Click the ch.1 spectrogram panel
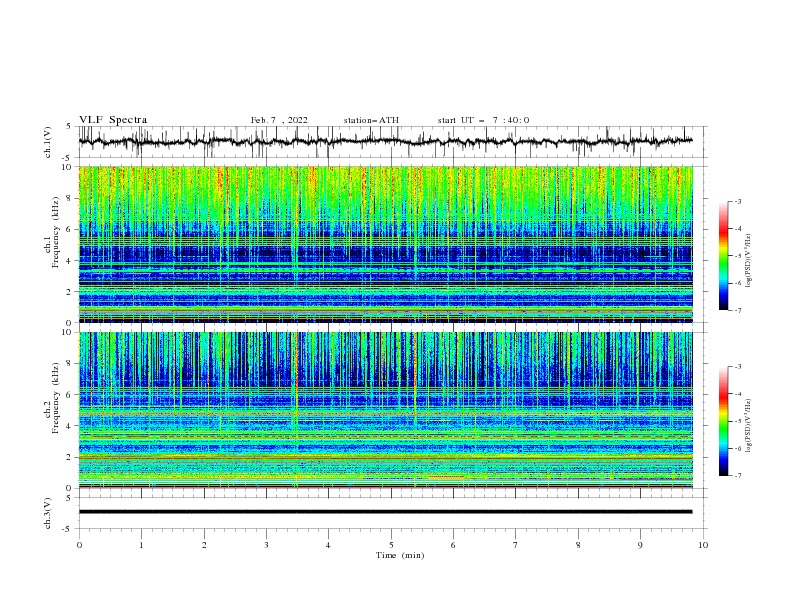 tap(386, 244)
